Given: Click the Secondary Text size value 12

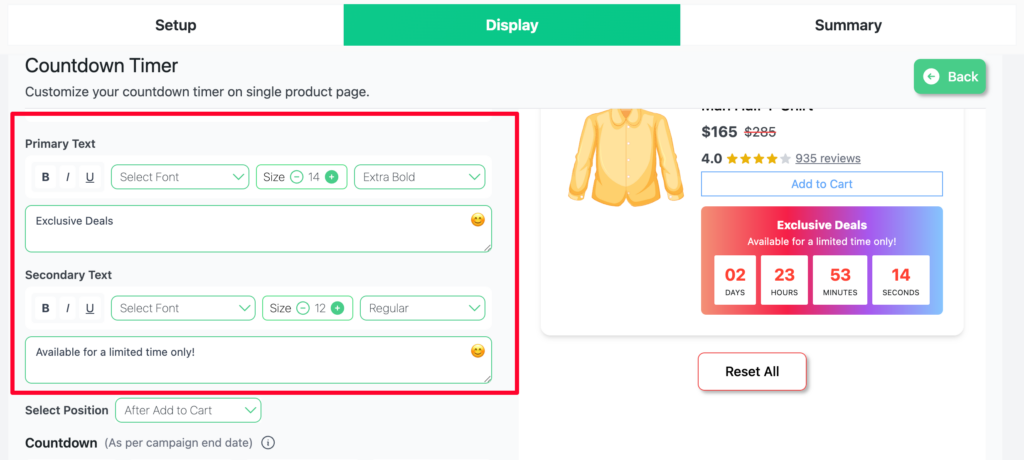Looking at the screenshot, I should (x=319, y=308).
